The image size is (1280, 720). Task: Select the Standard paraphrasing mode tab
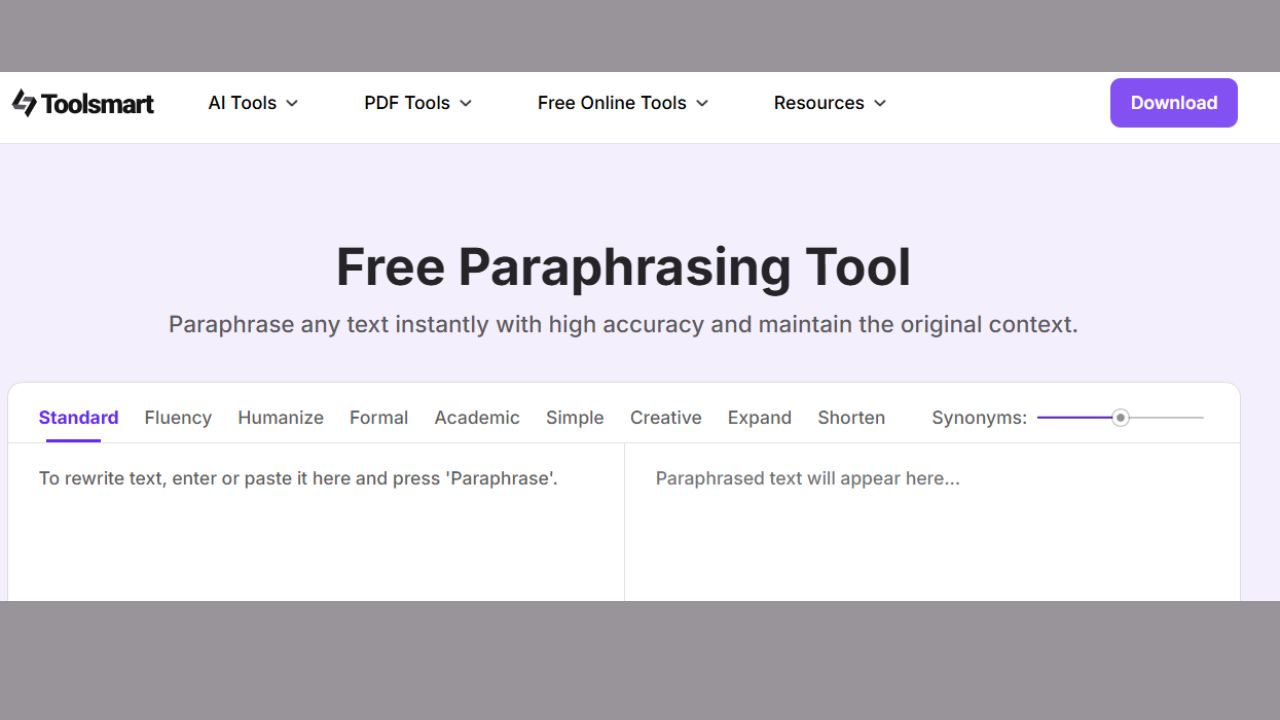point(78,417)
